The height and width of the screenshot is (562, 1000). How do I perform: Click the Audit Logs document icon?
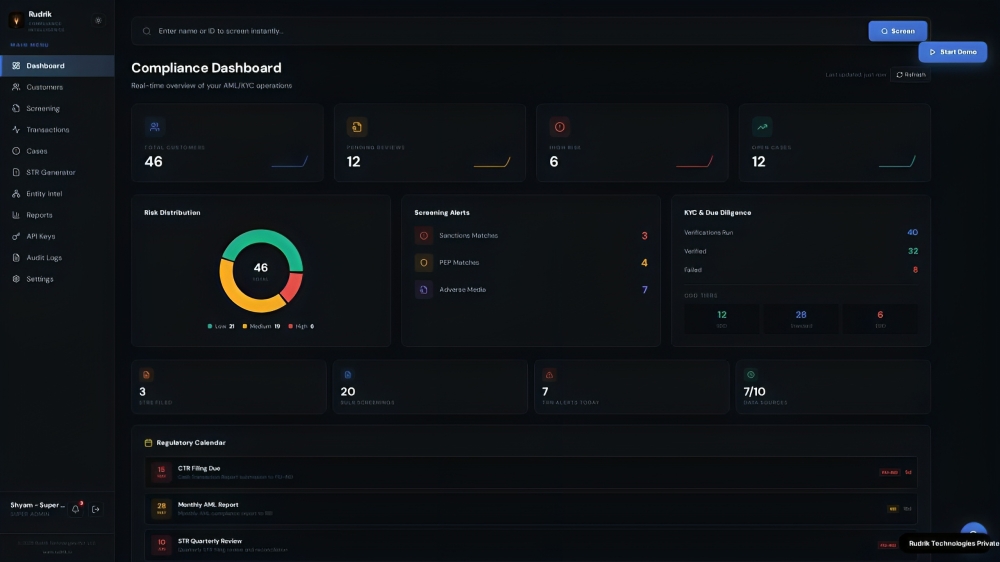16,258
